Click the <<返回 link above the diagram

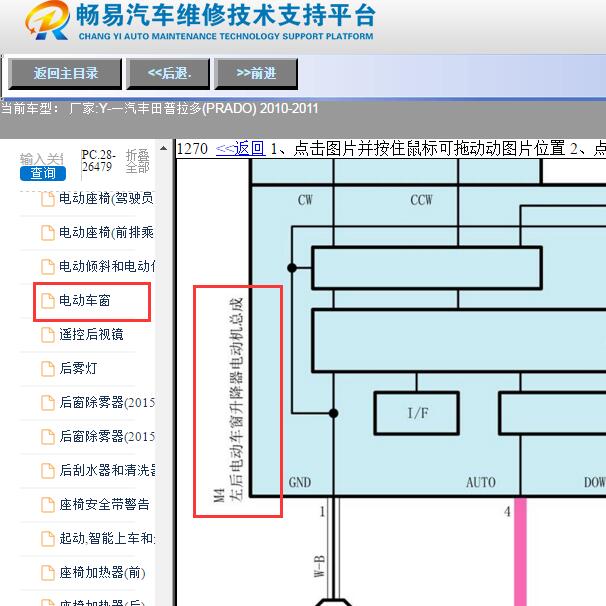point(240,149)
